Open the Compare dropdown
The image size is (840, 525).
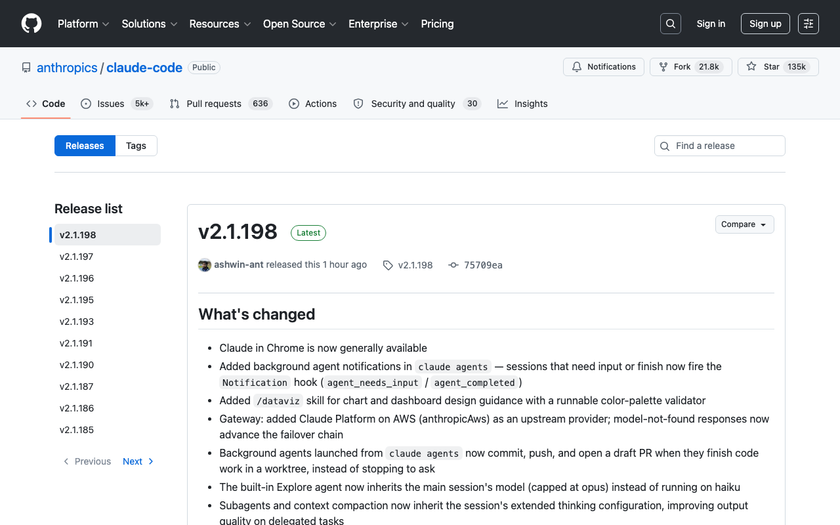pyautogui.click(x=744, y=224)
